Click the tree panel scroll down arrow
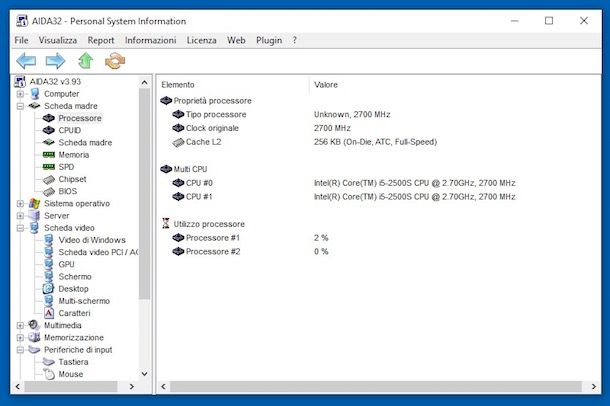The height and width of the screenshot is (406, 610). [144, 374]
